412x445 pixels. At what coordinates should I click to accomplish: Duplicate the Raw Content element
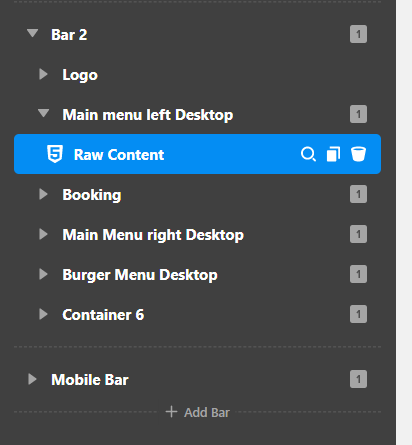tap(333, 154)
